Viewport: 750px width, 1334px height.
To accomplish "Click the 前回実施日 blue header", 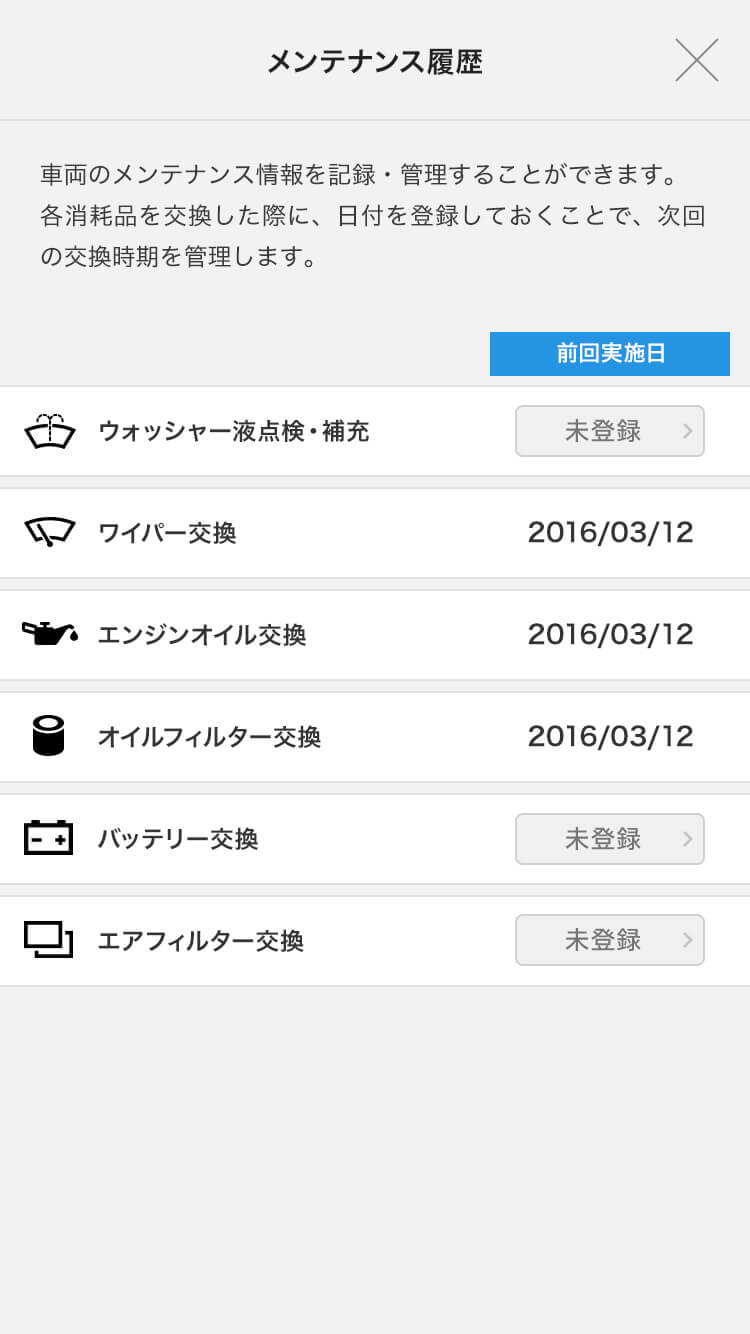I will 610,354.
